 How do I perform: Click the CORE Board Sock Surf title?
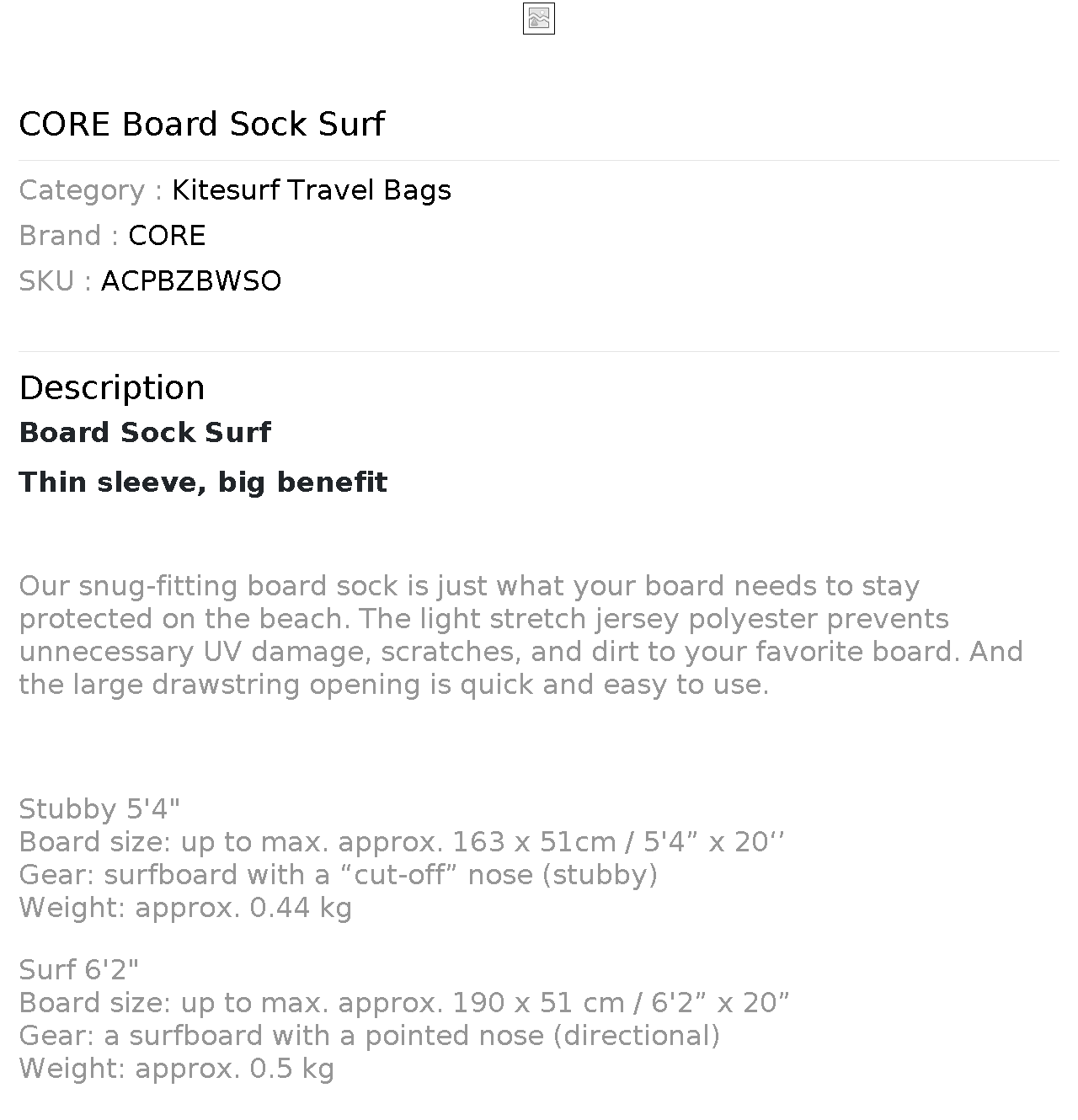pyautogui.click(x=201, y=124)
